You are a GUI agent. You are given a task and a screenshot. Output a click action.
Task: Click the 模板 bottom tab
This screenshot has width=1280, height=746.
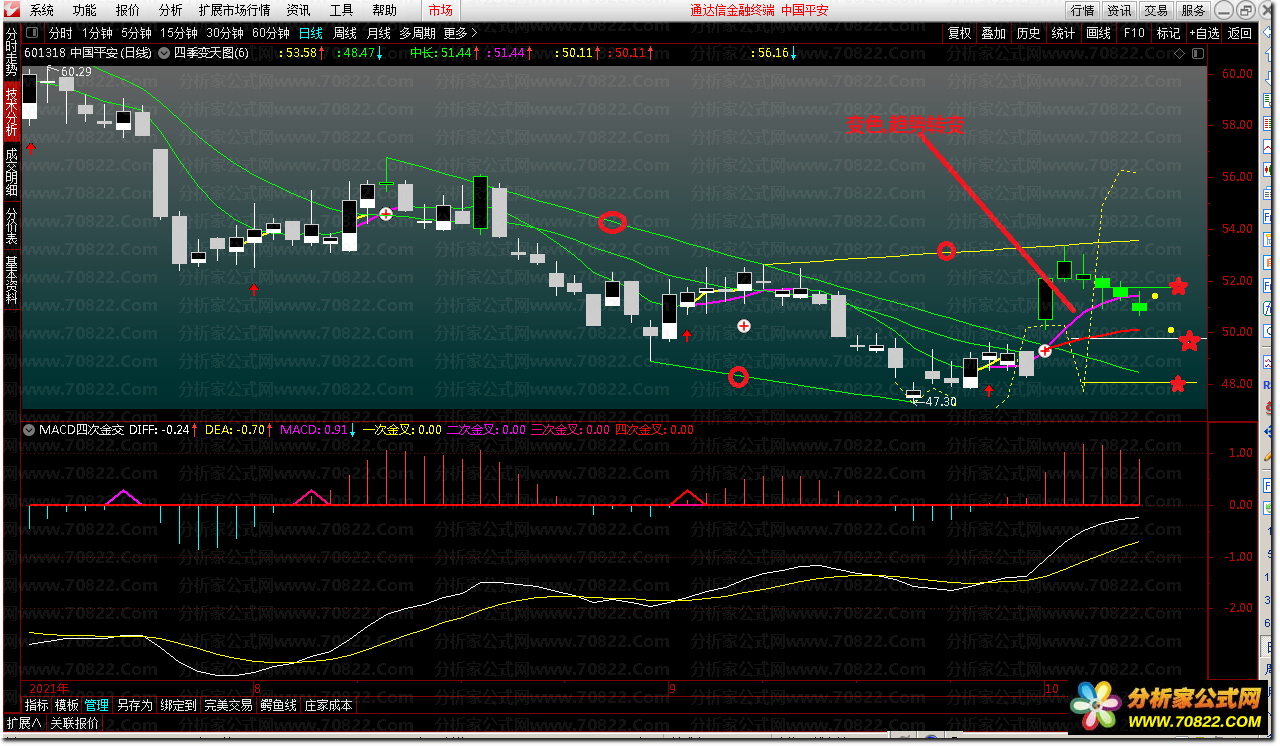coord(66,705)
